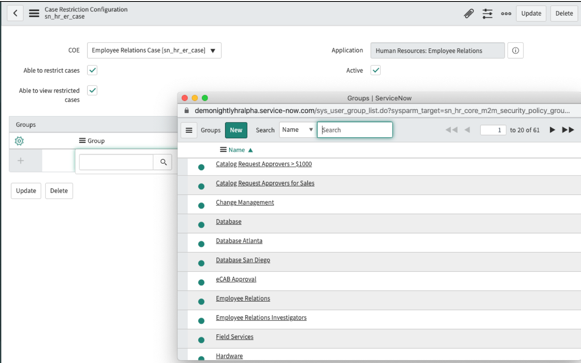581x363 pixels.
Task: Select Employee Relations Investigators group
Action: pos(261,318)
